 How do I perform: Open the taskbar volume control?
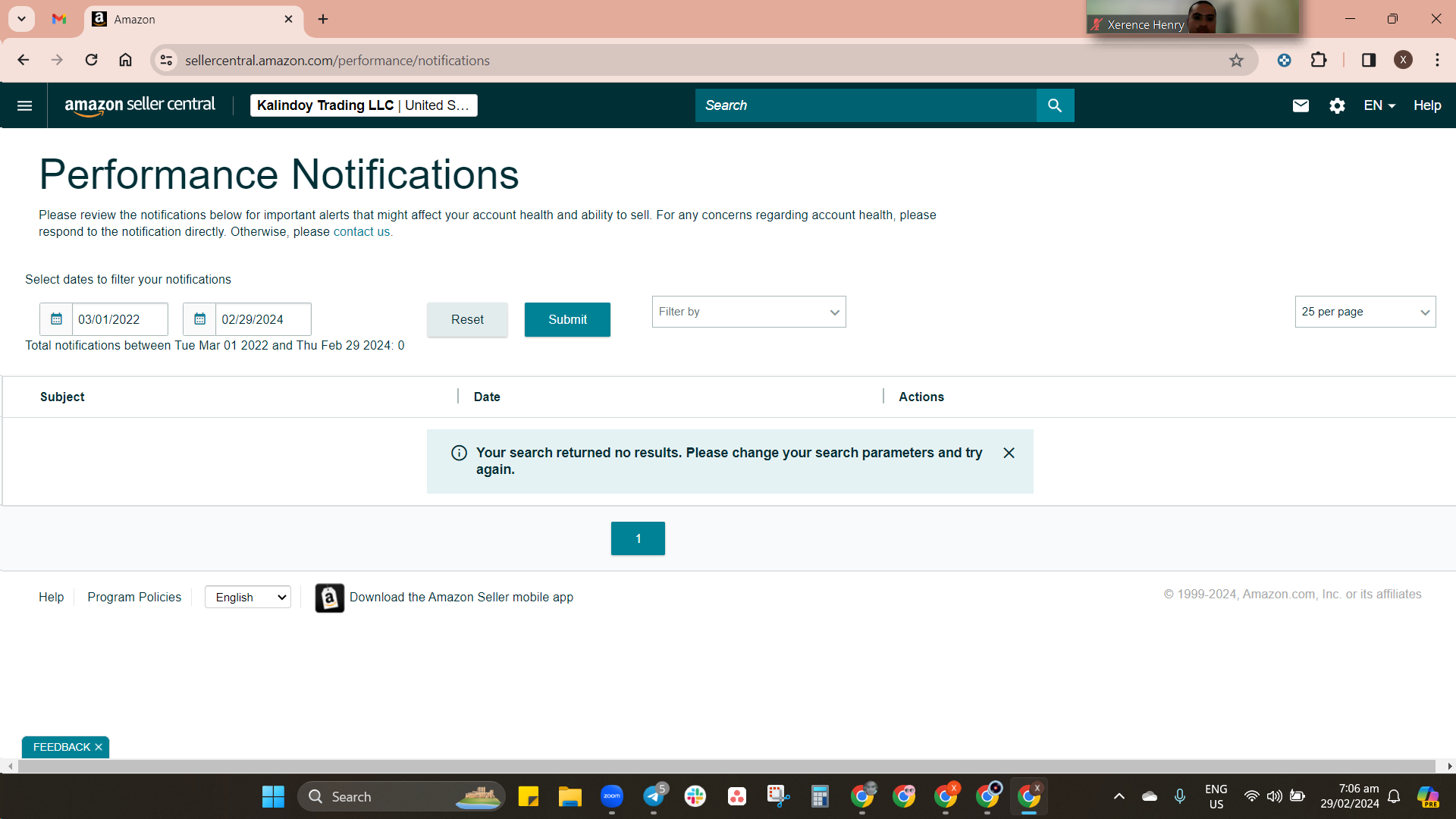pyautogui.click(x=1275, y=797)
